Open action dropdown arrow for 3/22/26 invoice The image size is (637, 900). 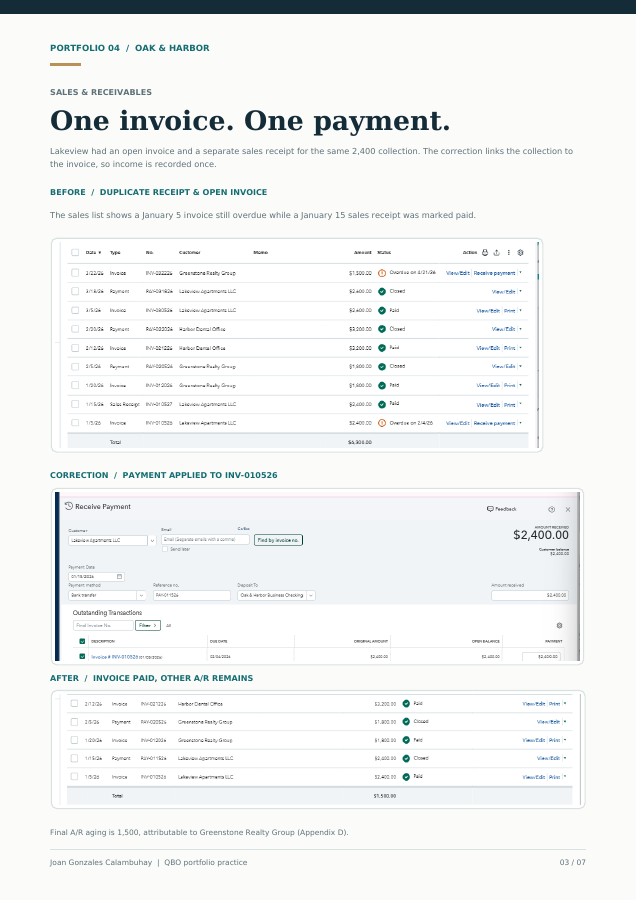pyautogui.click(x=521, y=273)
